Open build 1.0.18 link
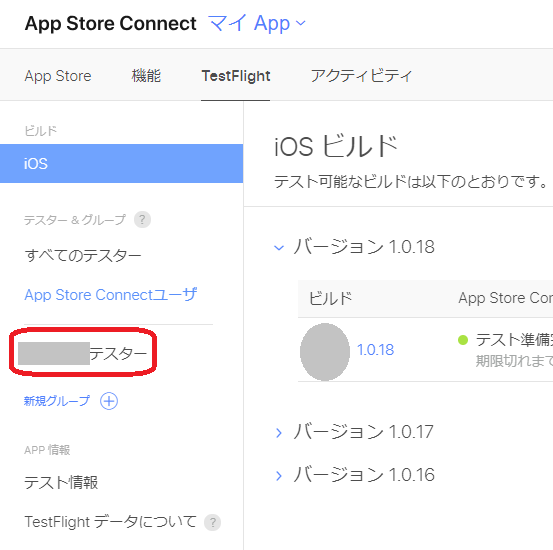553x550 pixels. click(x=375, y=350)
